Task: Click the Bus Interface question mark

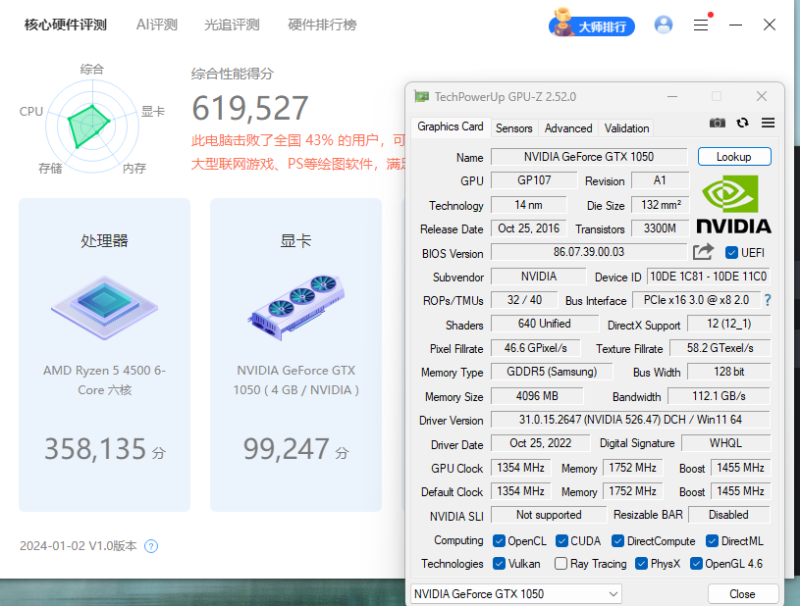Action: [767, 300]
